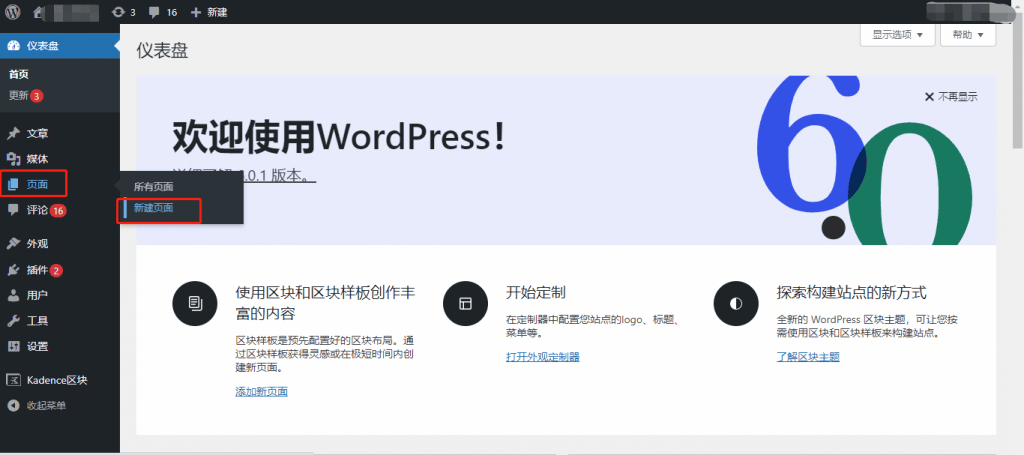Select 首页 under dashboard
The image size is (1024, 455).
tap(18, 74)
